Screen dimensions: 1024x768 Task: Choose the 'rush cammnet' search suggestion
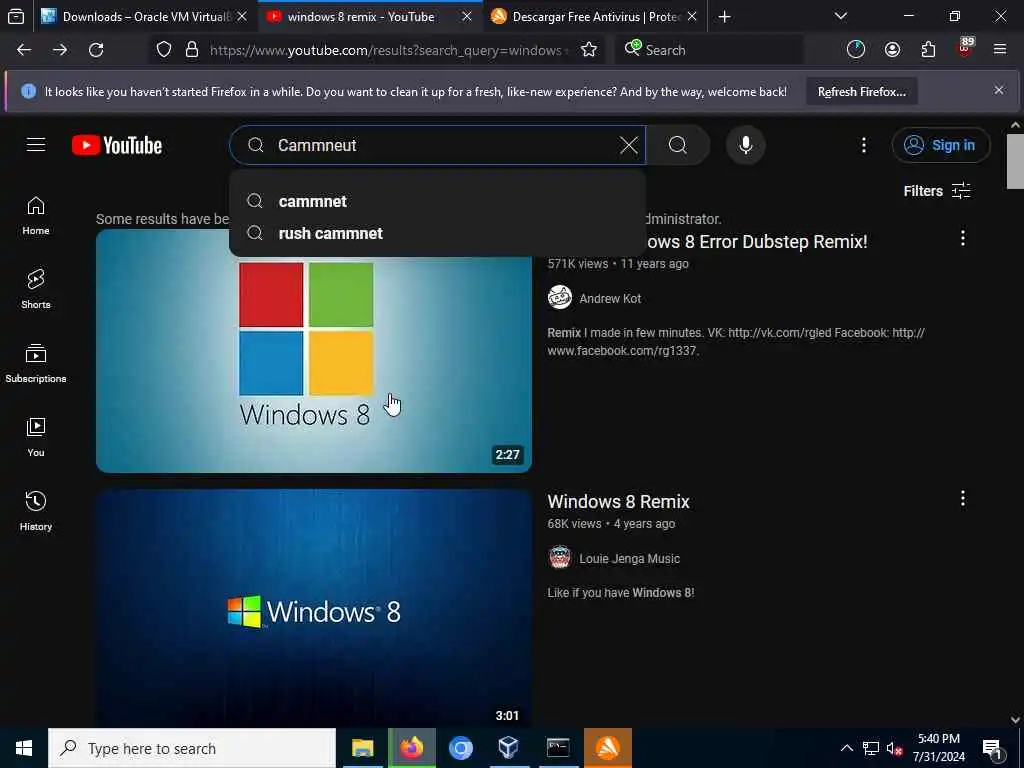pos(438,233)
